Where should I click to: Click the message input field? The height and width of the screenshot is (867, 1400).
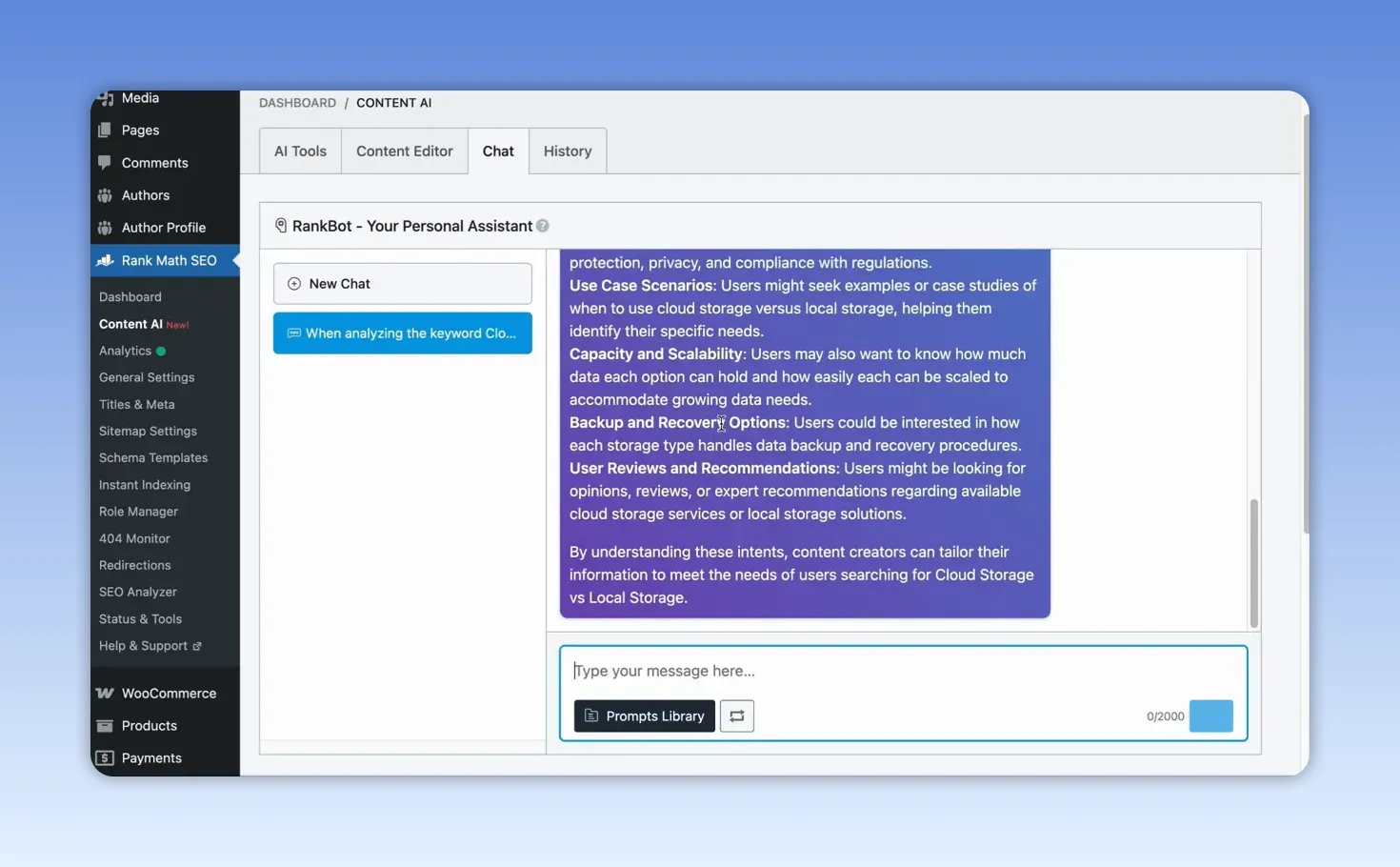tap(903, 671)
